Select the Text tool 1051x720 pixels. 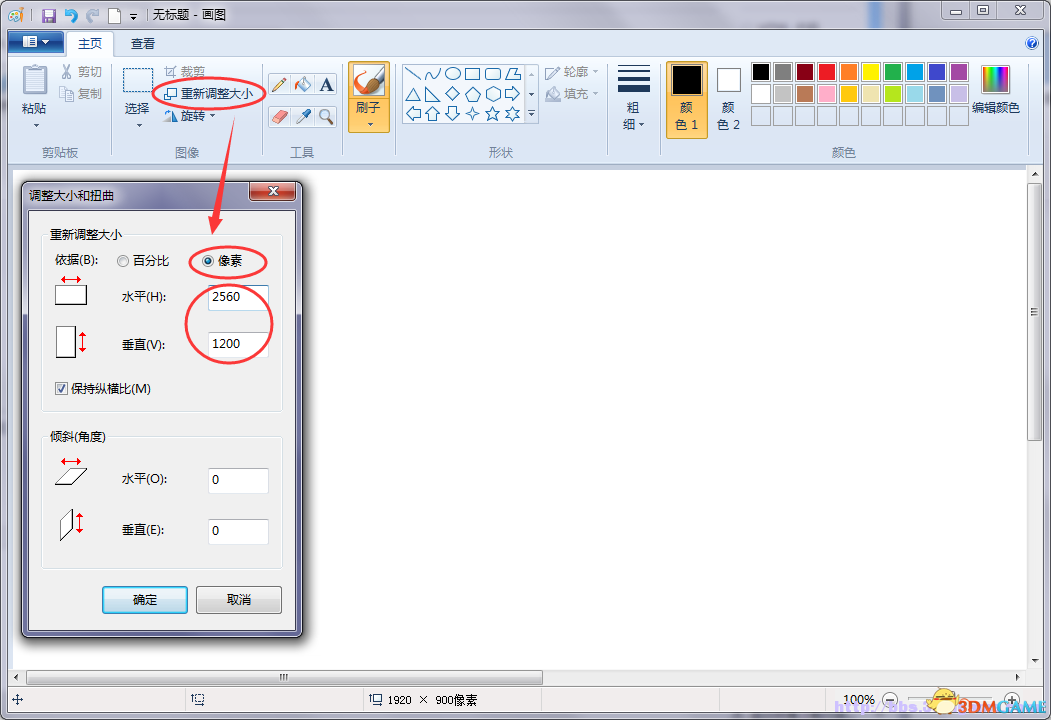click(x=326, y=84)
